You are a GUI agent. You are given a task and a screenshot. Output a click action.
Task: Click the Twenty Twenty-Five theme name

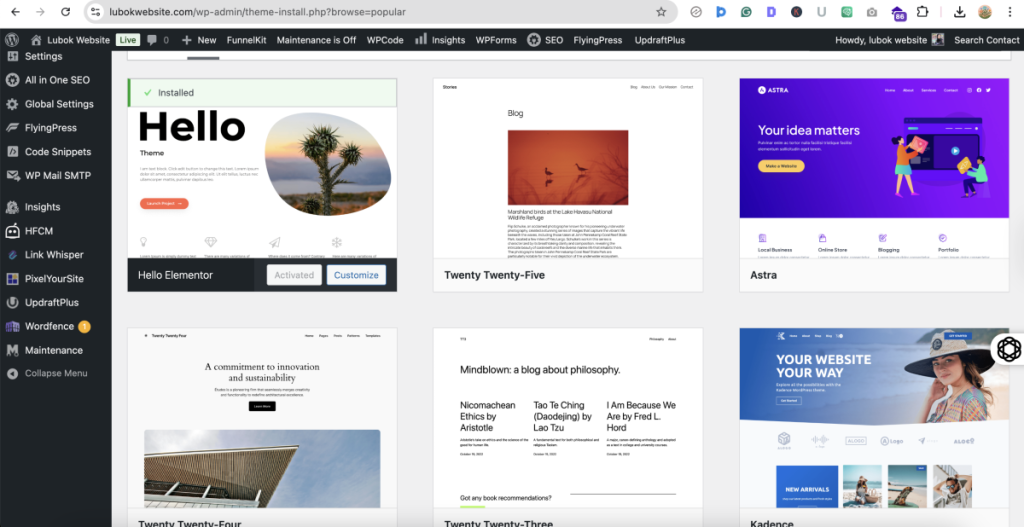click(x=494, y=275)
